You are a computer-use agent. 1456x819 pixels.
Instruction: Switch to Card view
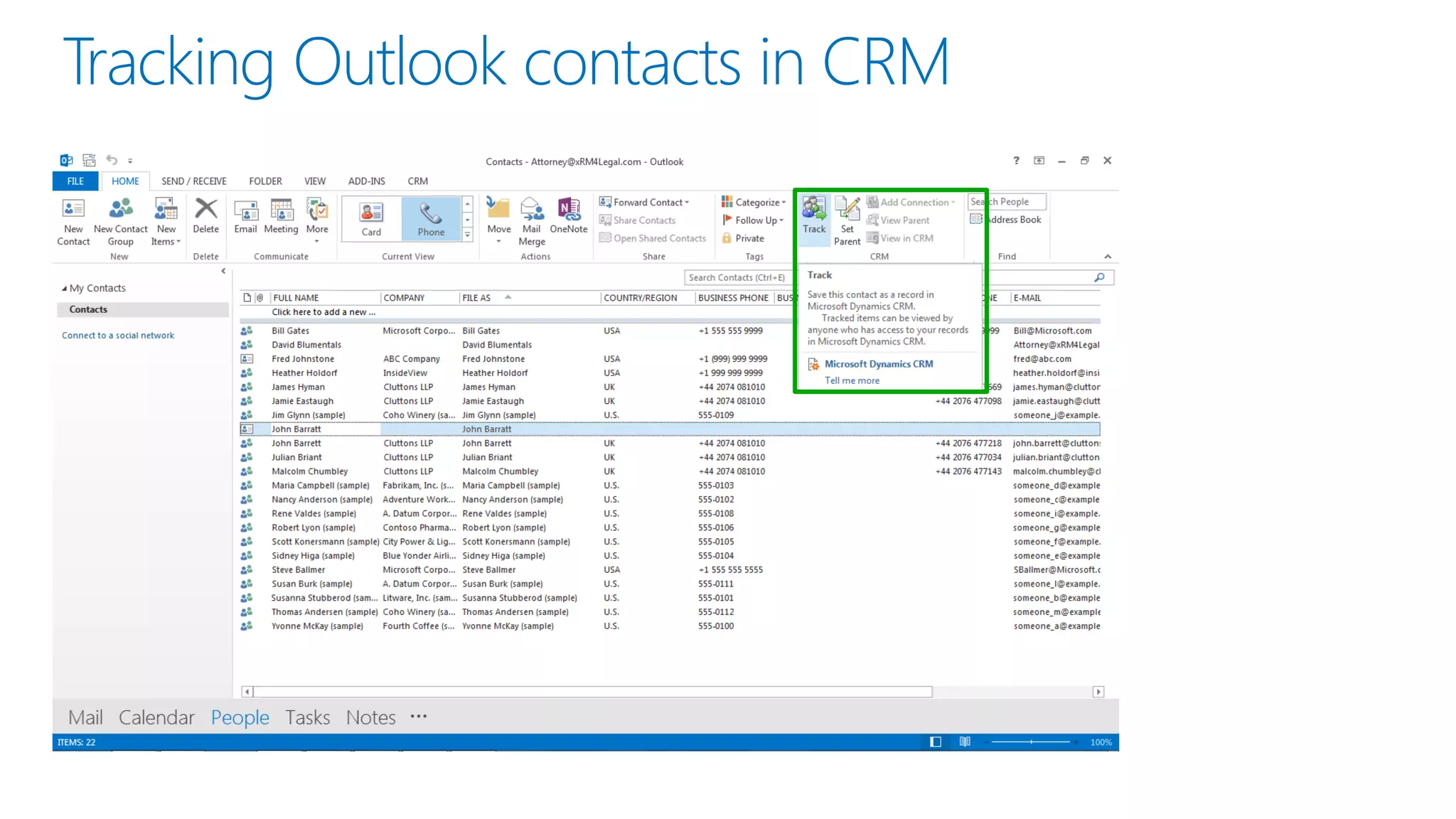[371, 219]
